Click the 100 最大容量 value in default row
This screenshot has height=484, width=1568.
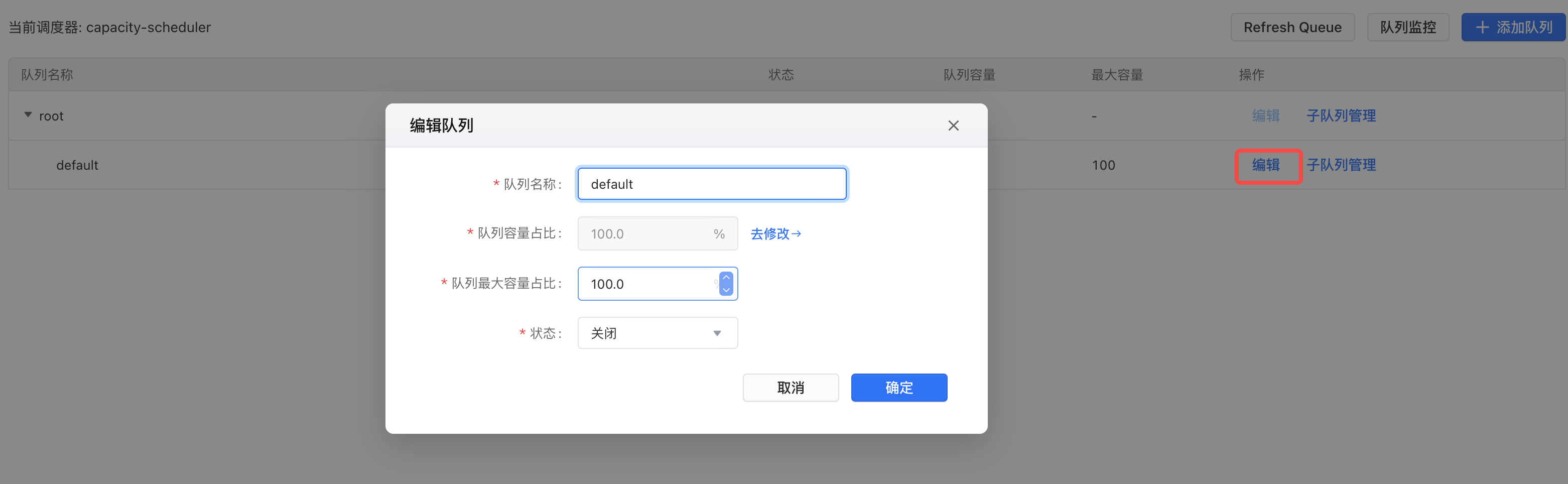[x=1103, y=165]
